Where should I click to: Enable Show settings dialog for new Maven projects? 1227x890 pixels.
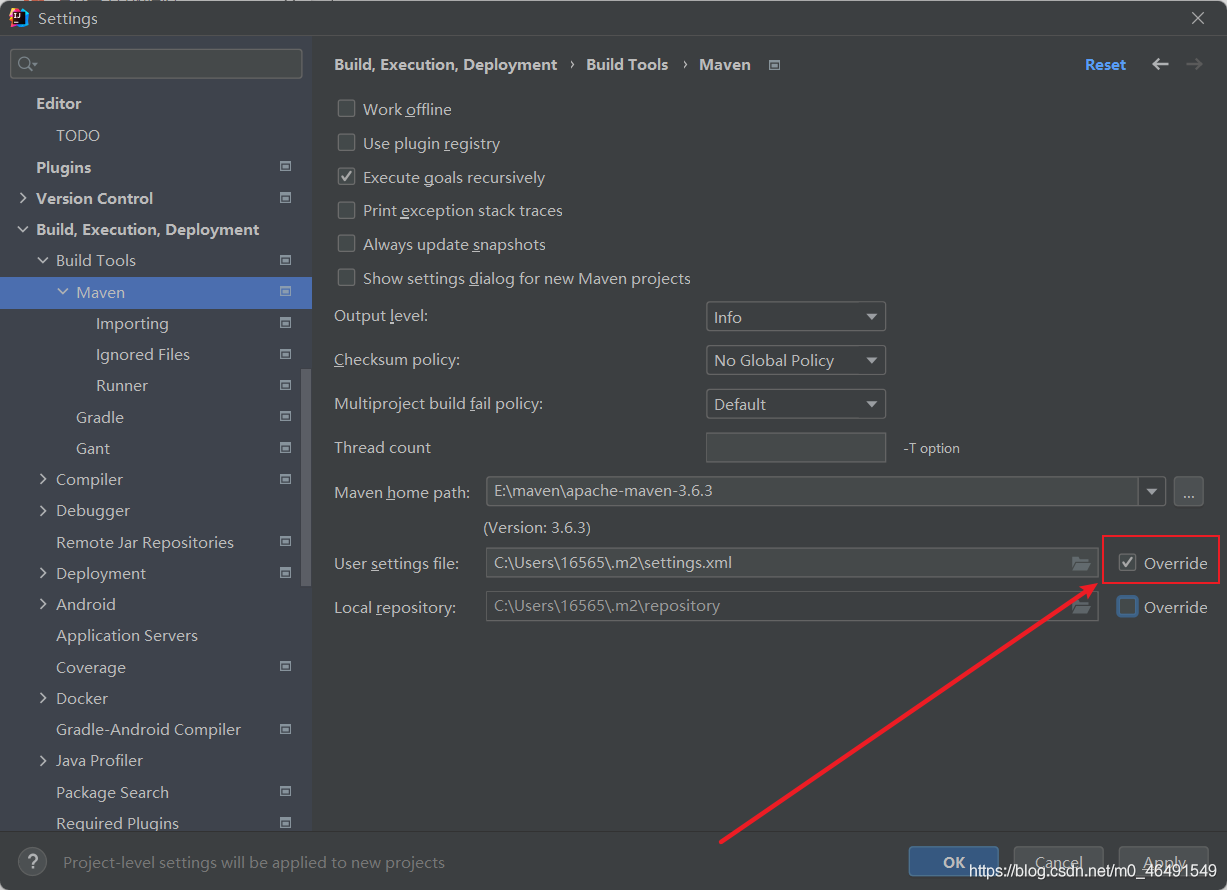[x=346, y=278]
